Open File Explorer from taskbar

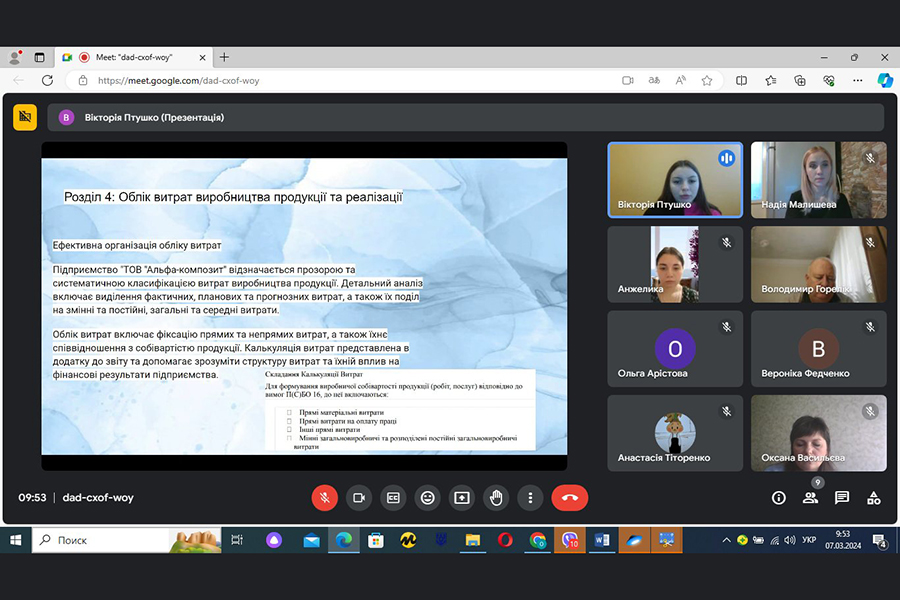(473, 540)
